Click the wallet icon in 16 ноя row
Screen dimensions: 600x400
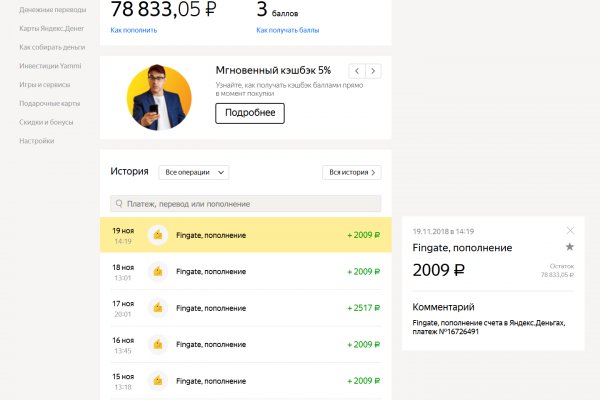(x=157, y=344)
